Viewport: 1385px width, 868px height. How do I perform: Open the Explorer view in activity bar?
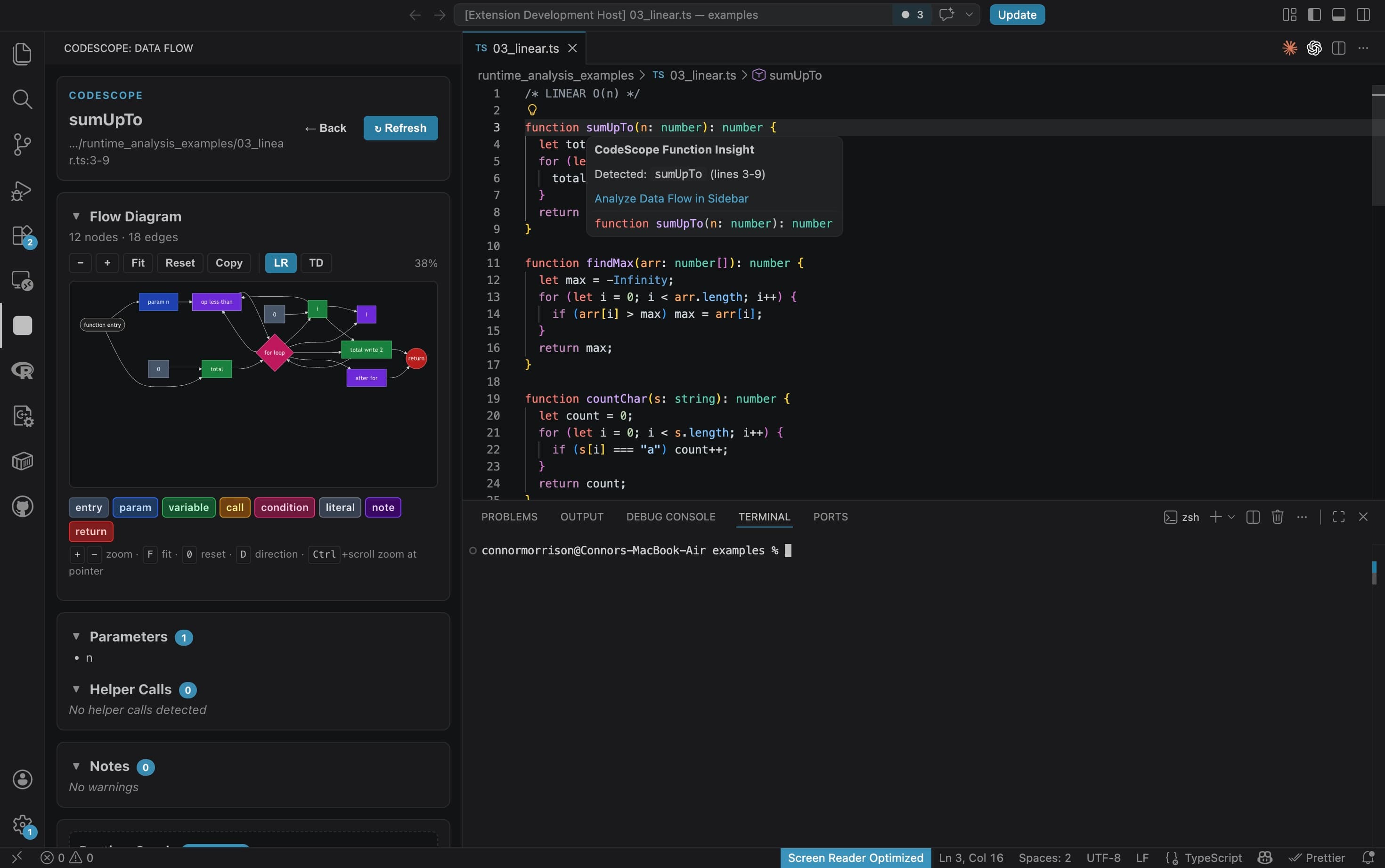click(22, 54)
